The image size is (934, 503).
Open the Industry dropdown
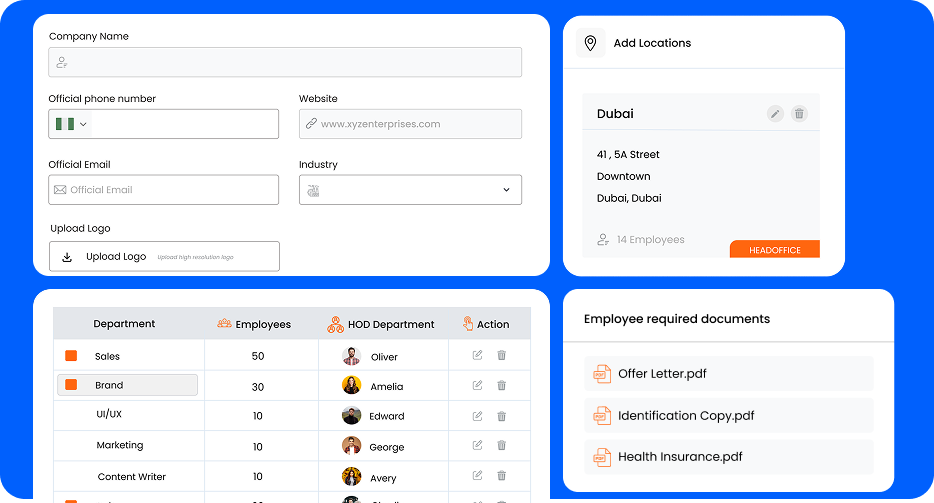tap(410, 190)
